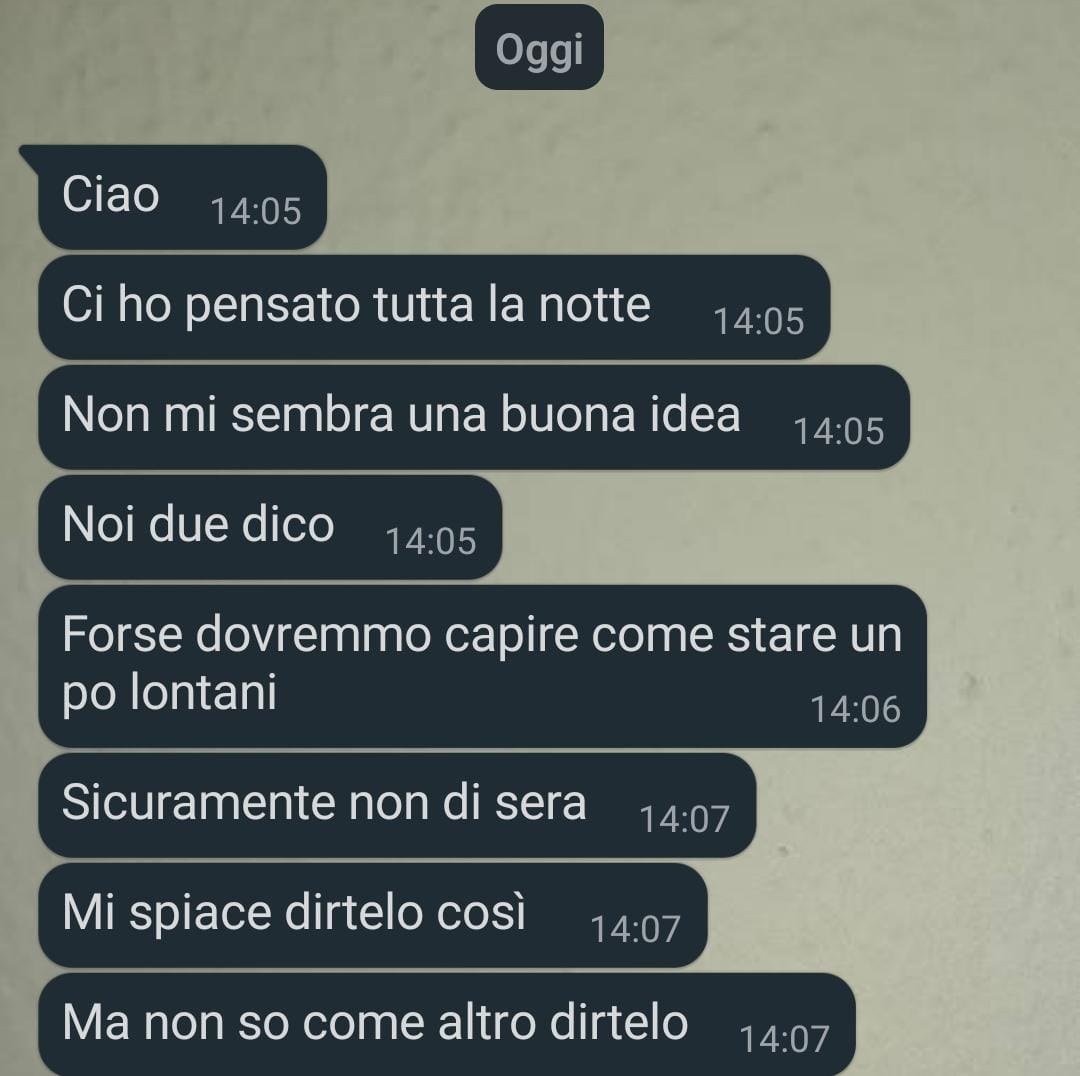Tap the timestamp of 'Non mi sembra una buona idea'
This screenshot has height=1076, width=1080.
tap(839, 432)
